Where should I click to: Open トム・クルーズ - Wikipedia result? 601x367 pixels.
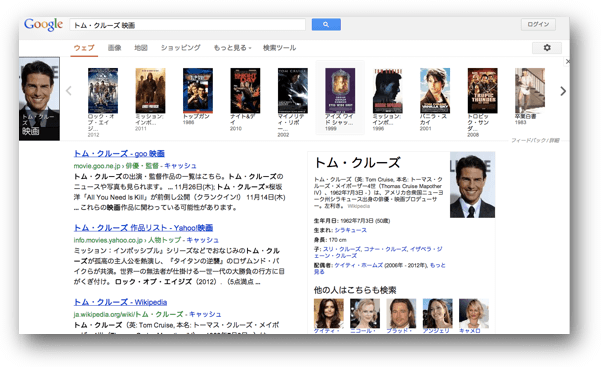(120, 302)
